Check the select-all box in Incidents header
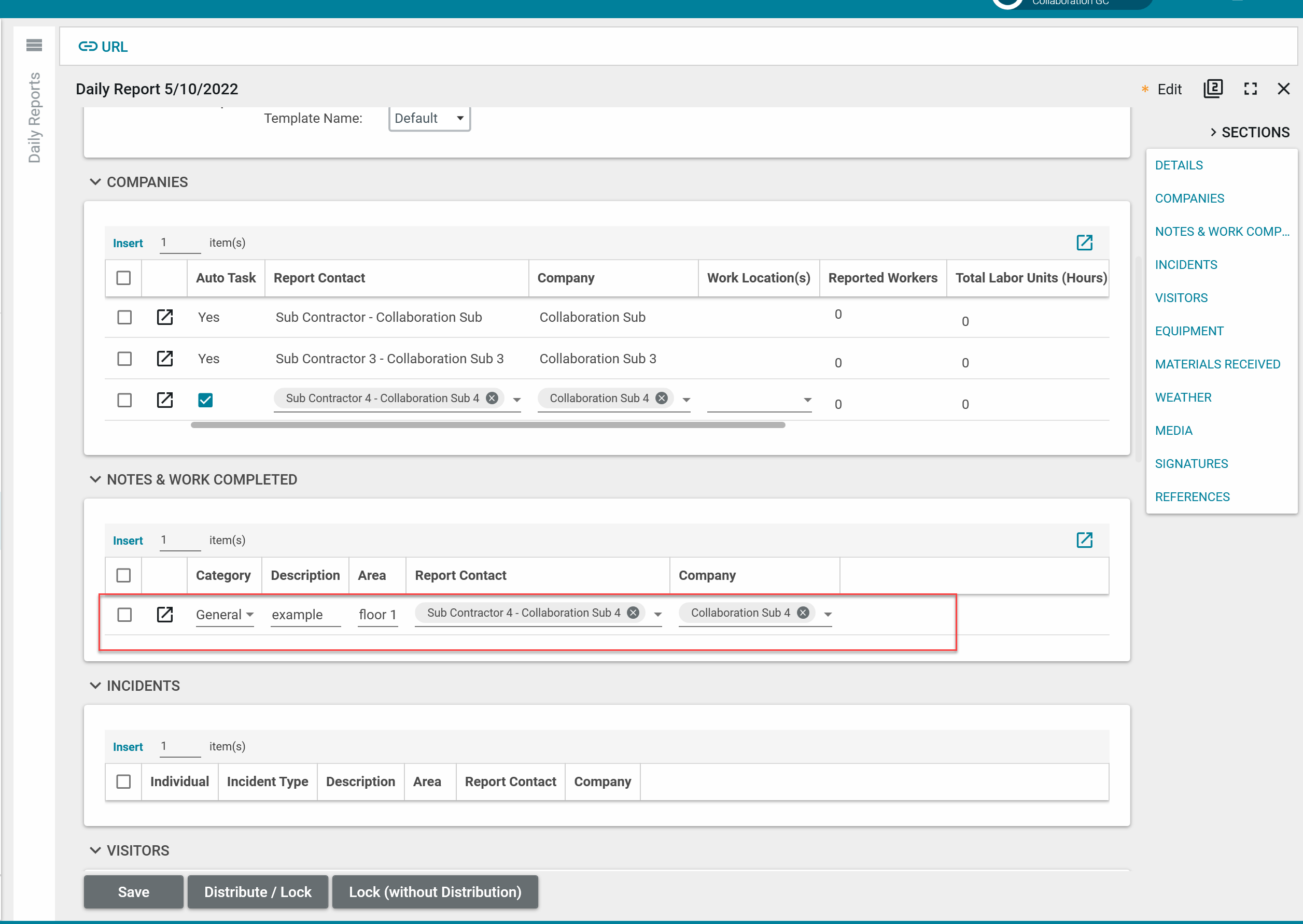Image resolution: width=1303 pixels, height=924 pixels. [123, 781]
